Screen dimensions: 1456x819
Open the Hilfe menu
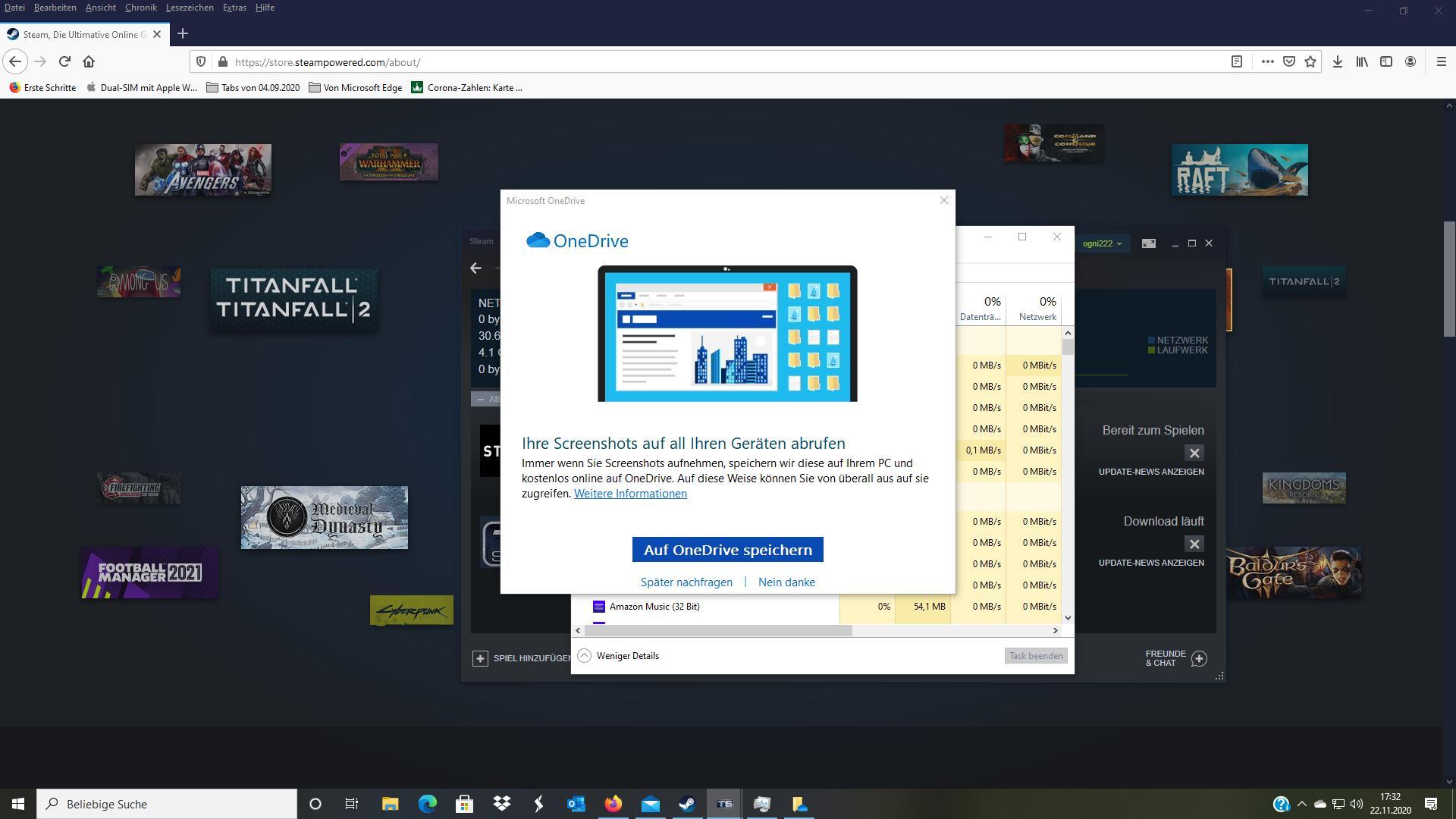265,8
